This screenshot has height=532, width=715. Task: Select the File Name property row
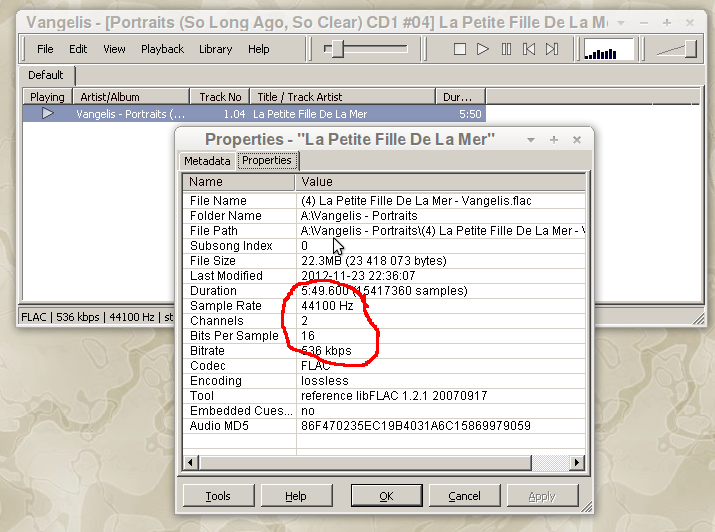(x=384, y=201)
